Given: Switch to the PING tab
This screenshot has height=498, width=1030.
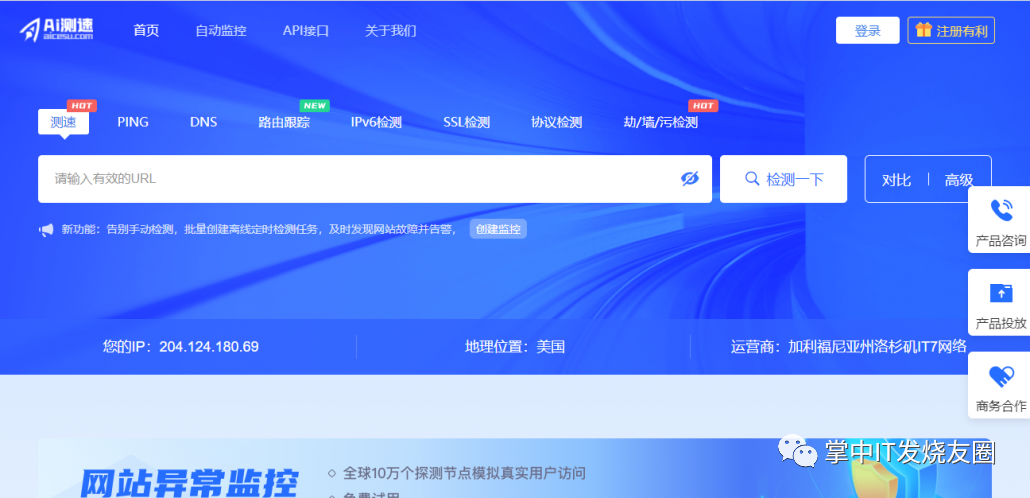Looking at the screenshot, I should (x=133, y=122).
